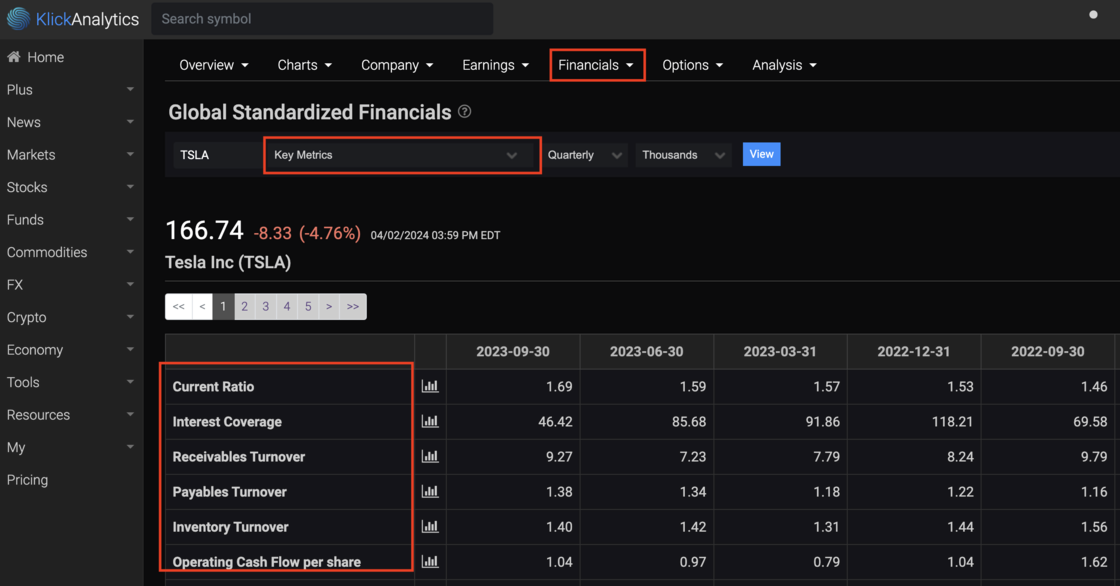This screenshot has height=586, width=1120.
Task: Open the Analysis tab menu
Action: coord(784,65)
